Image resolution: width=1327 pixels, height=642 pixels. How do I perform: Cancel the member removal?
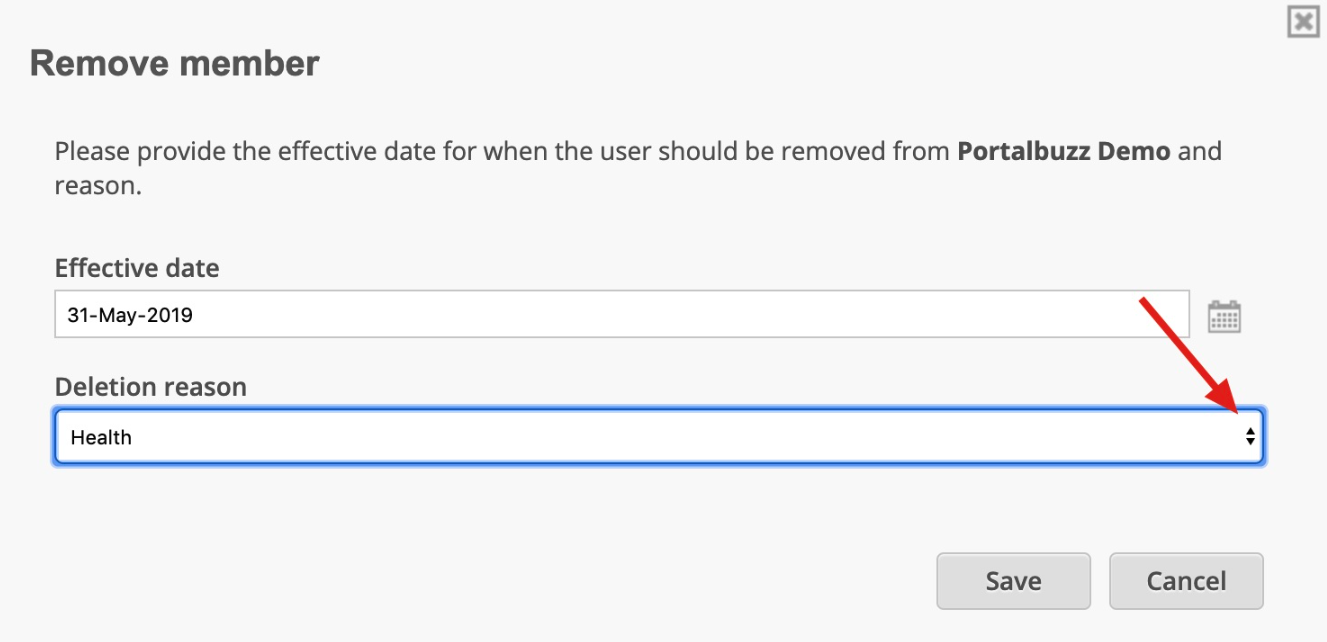click(x=1186, y=581)
